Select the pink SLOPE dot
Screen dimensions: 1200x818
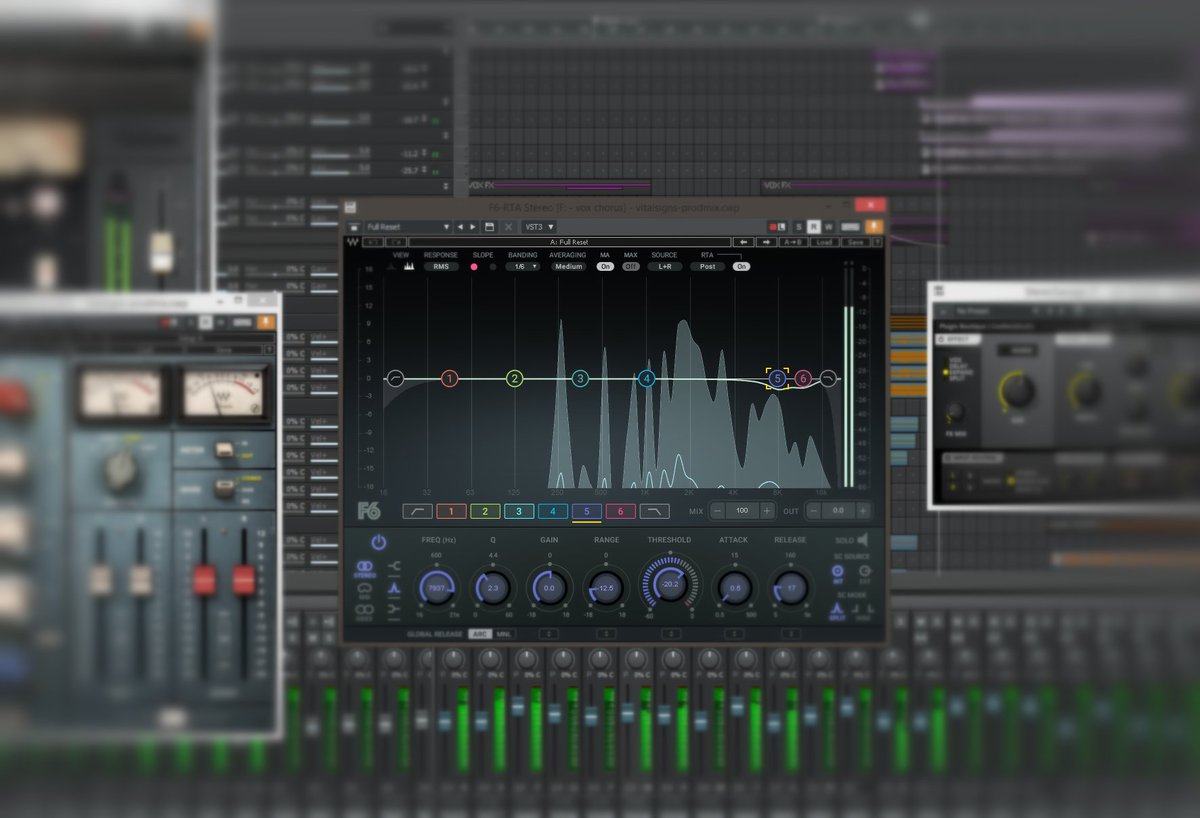(x=474, y=267)
